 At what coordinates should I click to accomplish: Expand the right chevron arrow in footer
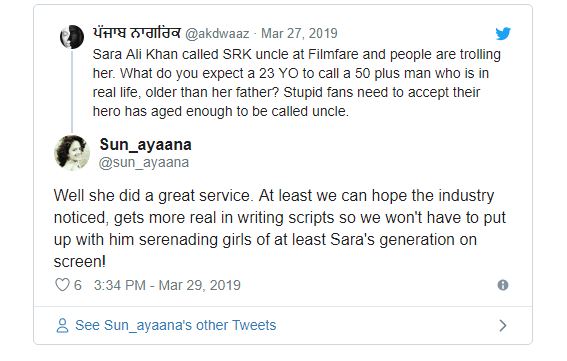pyautogui.click(x=503, y=326)
